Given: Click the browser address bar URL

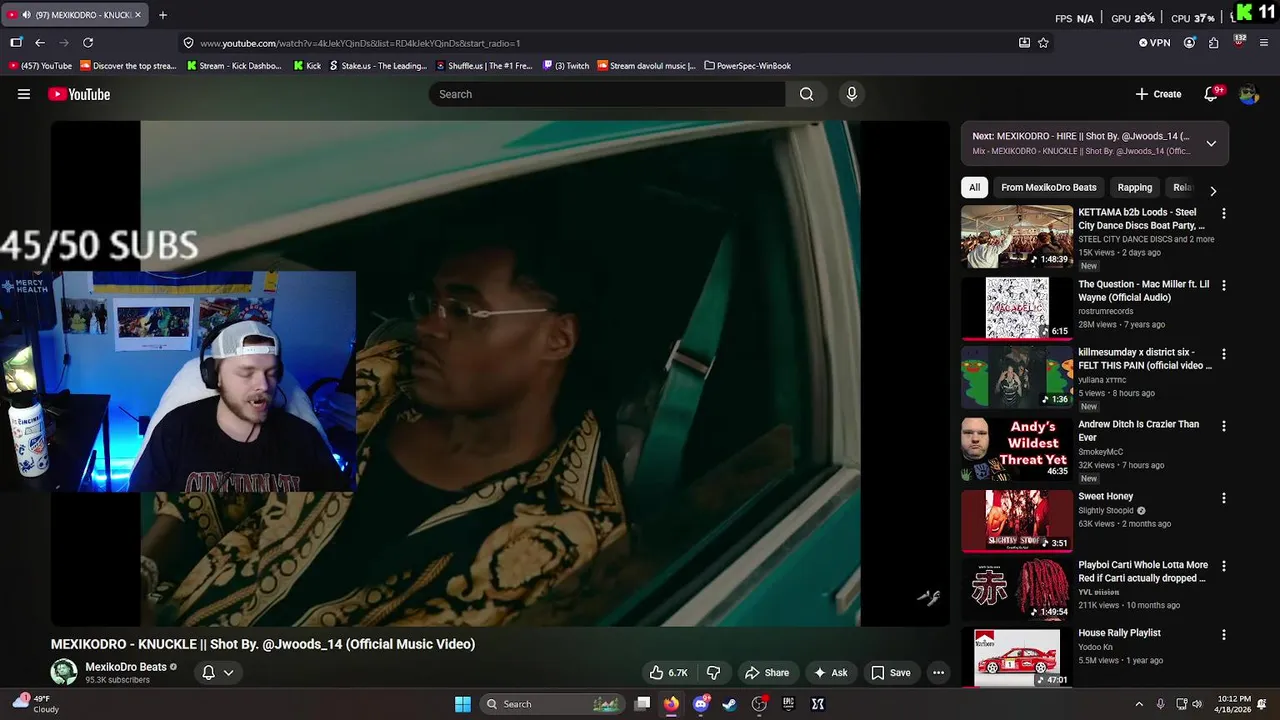Looking at the screenshot, I should point(360,43).
